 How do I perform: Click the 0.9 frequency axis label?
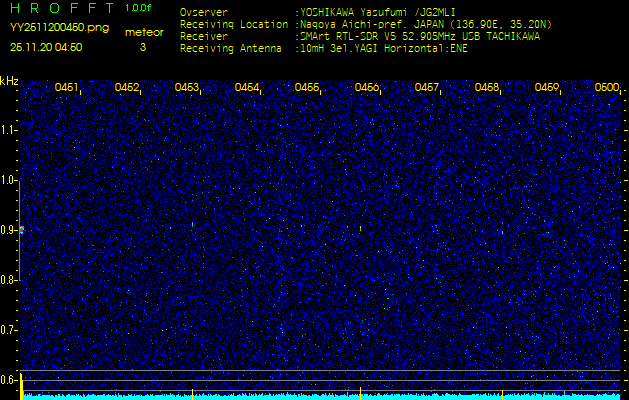point(9,230)
